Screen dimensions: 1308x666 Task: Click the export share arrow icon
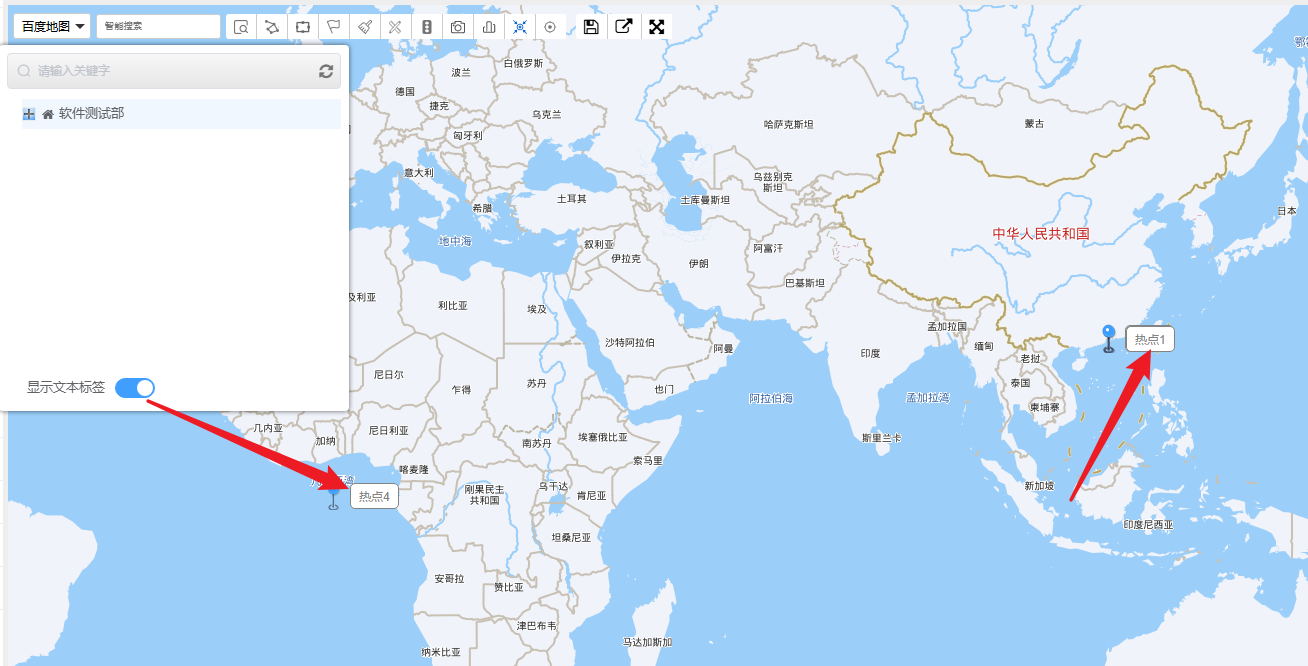623,27
